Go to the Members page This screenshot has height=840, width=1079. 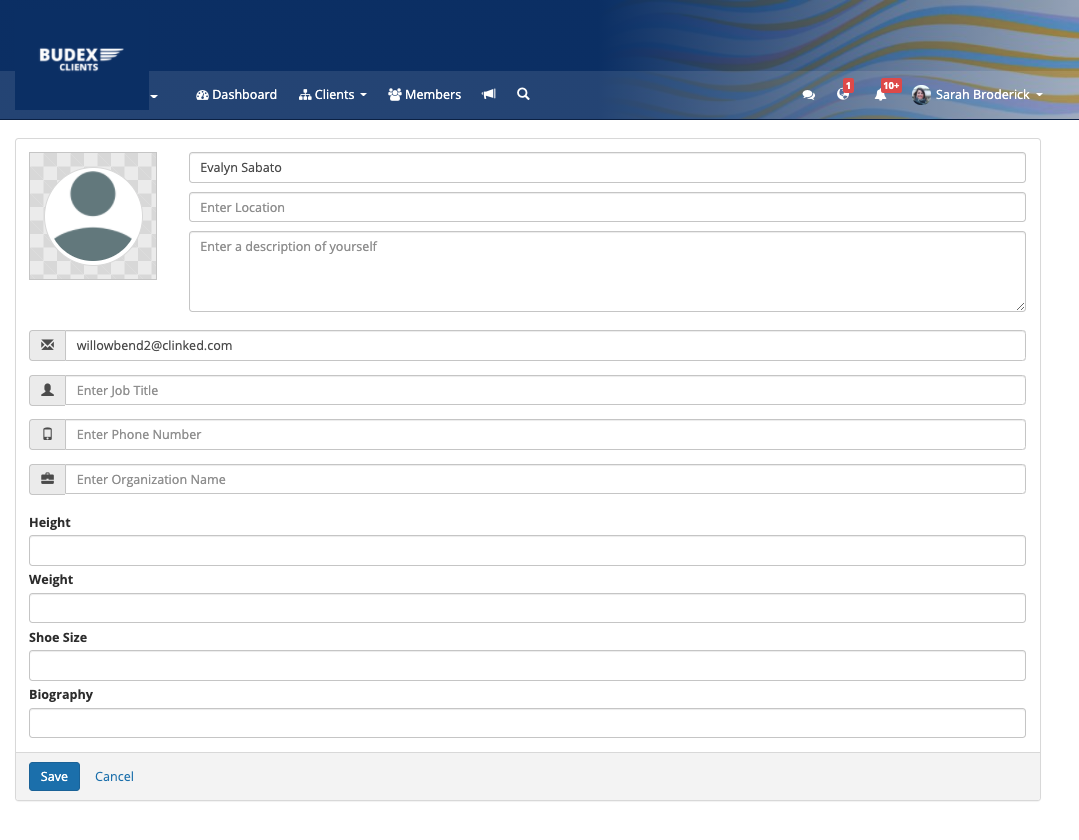tap(424, 94)
